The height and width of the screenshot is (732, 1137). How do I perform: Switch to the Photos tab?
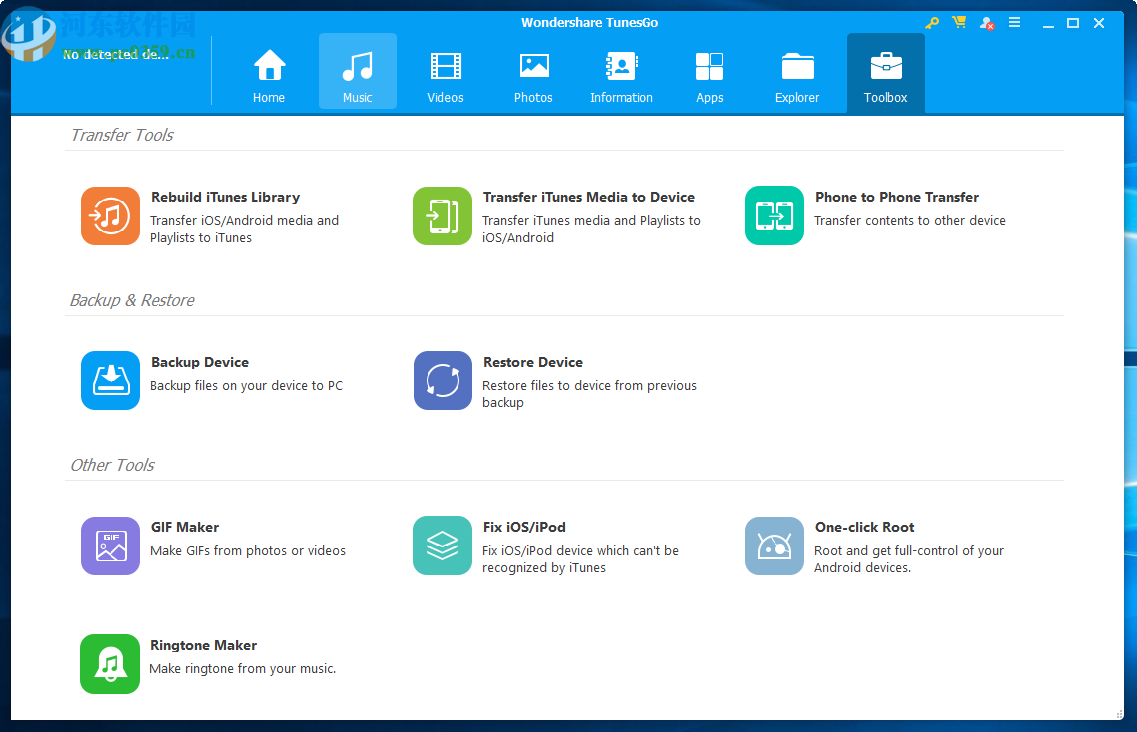coord(533,76)
